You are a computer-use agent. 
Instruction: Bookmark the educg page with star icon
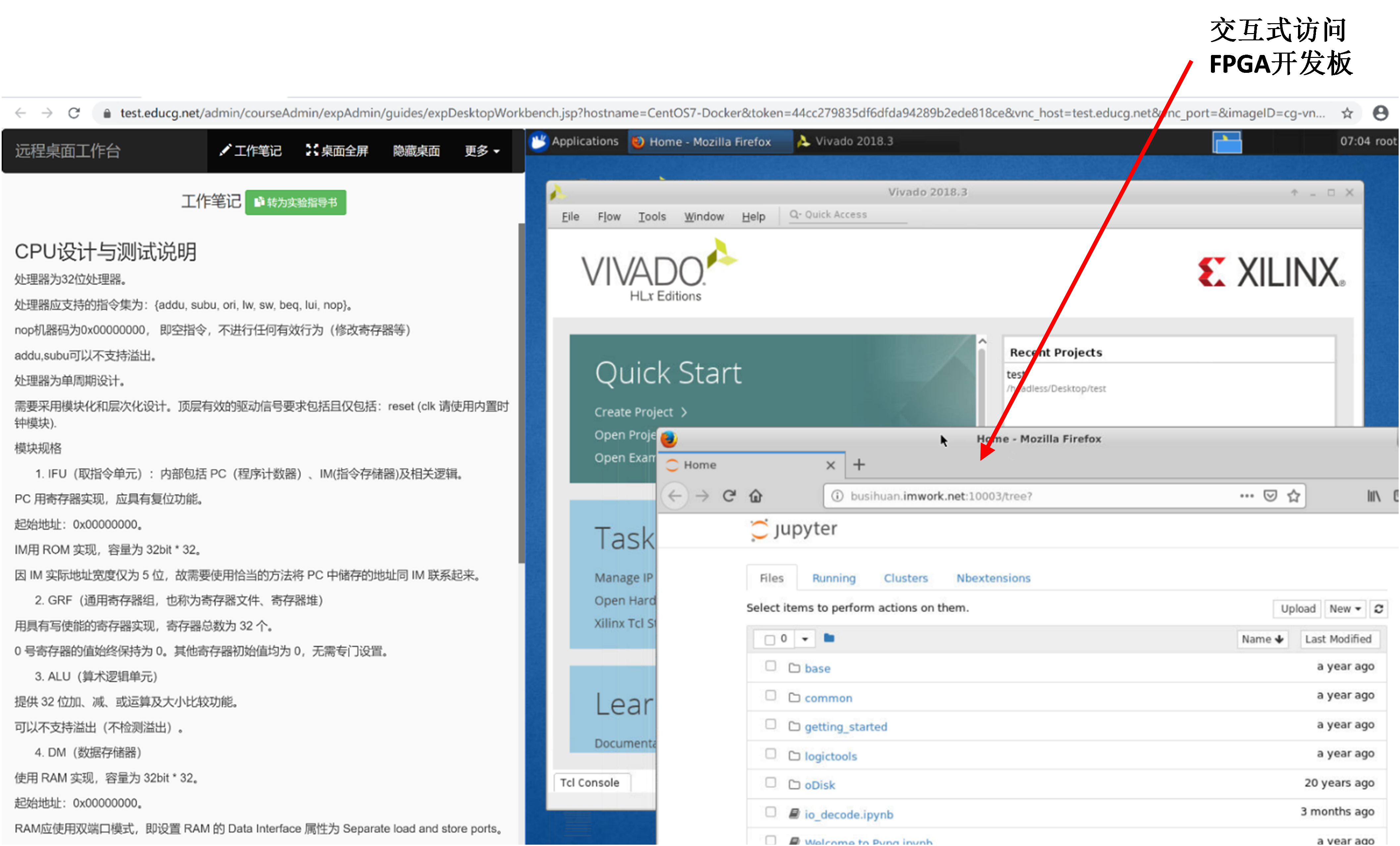coord(1347,113)
